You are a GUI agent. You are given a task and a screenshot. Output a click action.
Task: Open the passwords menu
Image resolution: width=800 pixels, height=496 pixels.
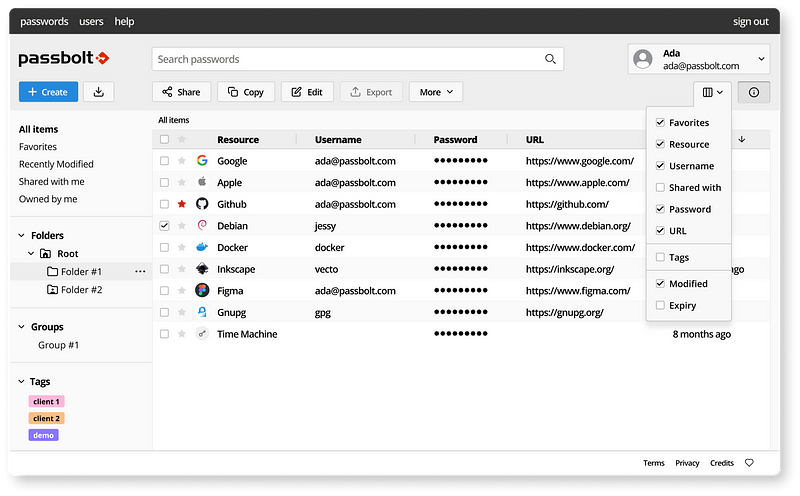(x=44, y=21)
